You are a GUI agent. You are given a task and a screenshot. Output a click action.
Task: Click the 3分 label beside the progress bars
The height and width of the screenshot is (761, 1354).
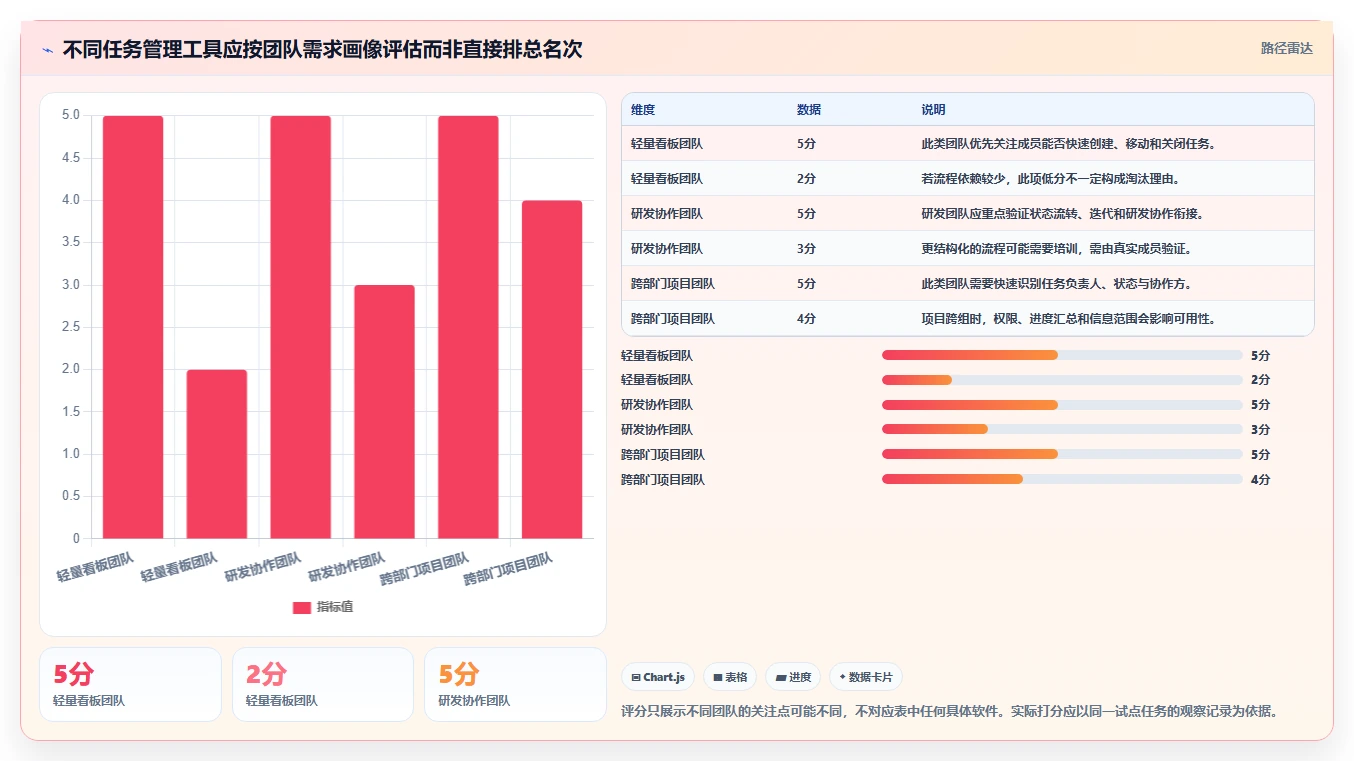(x=1260, y=430)
